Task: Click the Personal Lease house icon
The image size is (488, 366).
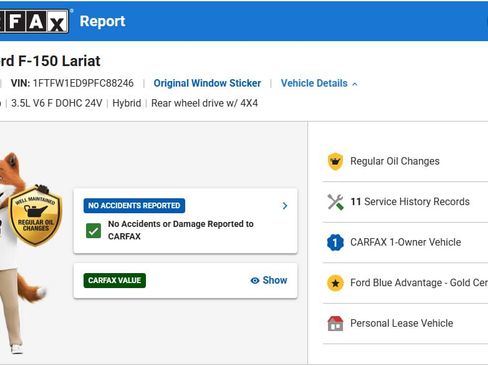Action: pos(335,323)
